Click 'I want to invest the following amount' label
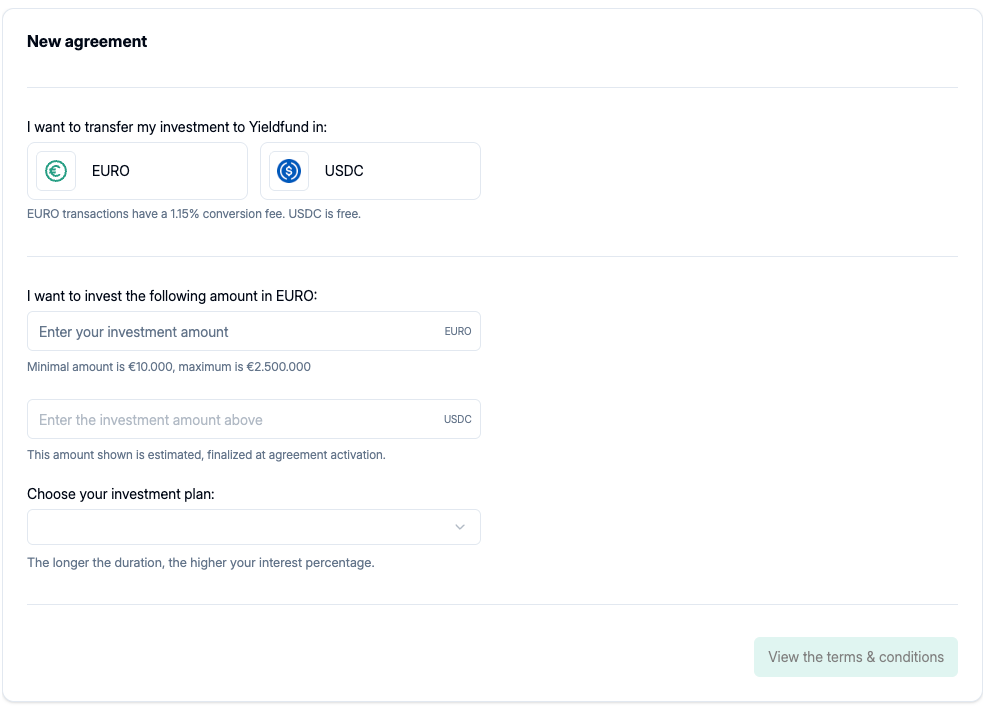The width and height of the screenshot is (991, 712). [x=172, y=296]
